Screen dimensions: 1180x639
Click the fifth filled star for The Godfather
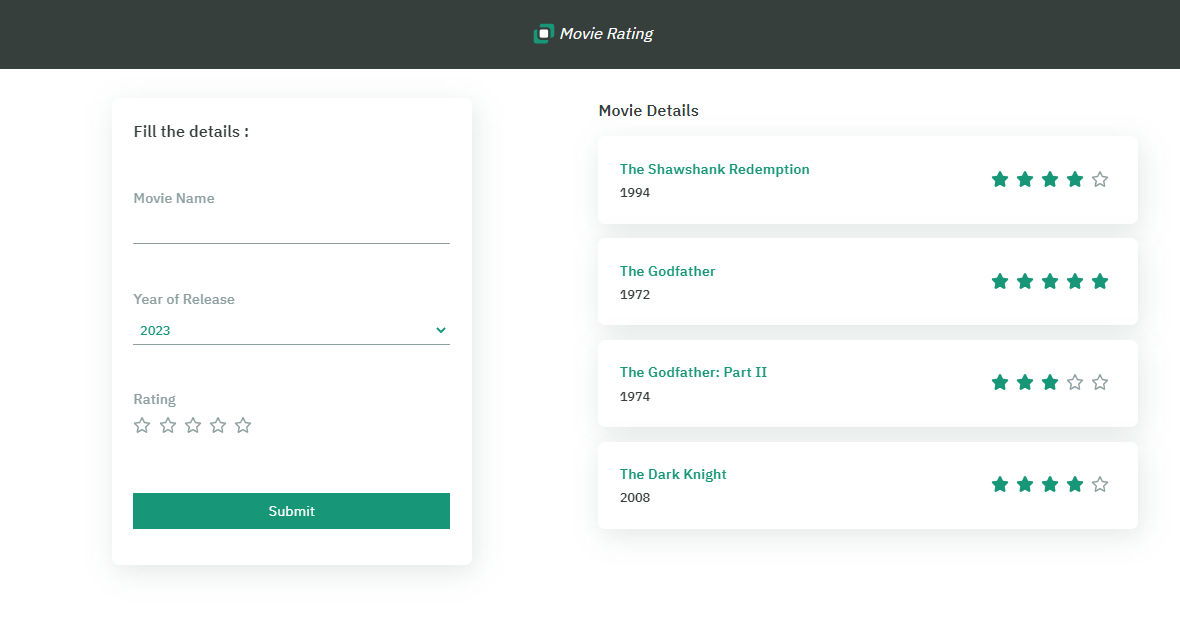[x=1100, y=281]
